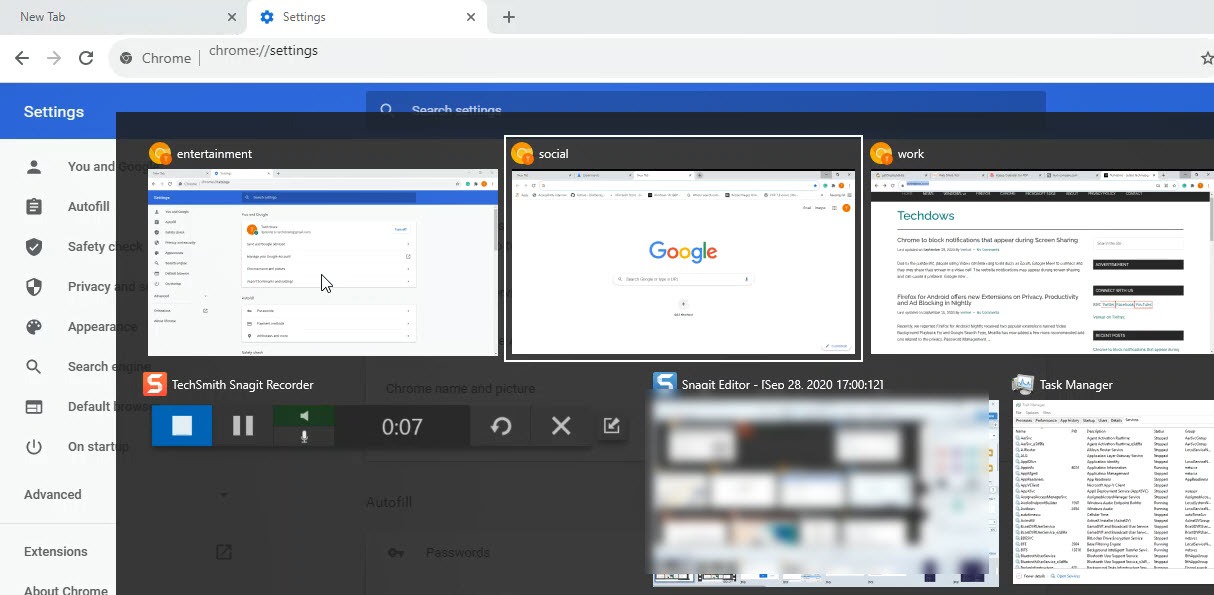Open a new browser tab with plus button
The image size is (1214, 595).
click(x=509, y=17)
